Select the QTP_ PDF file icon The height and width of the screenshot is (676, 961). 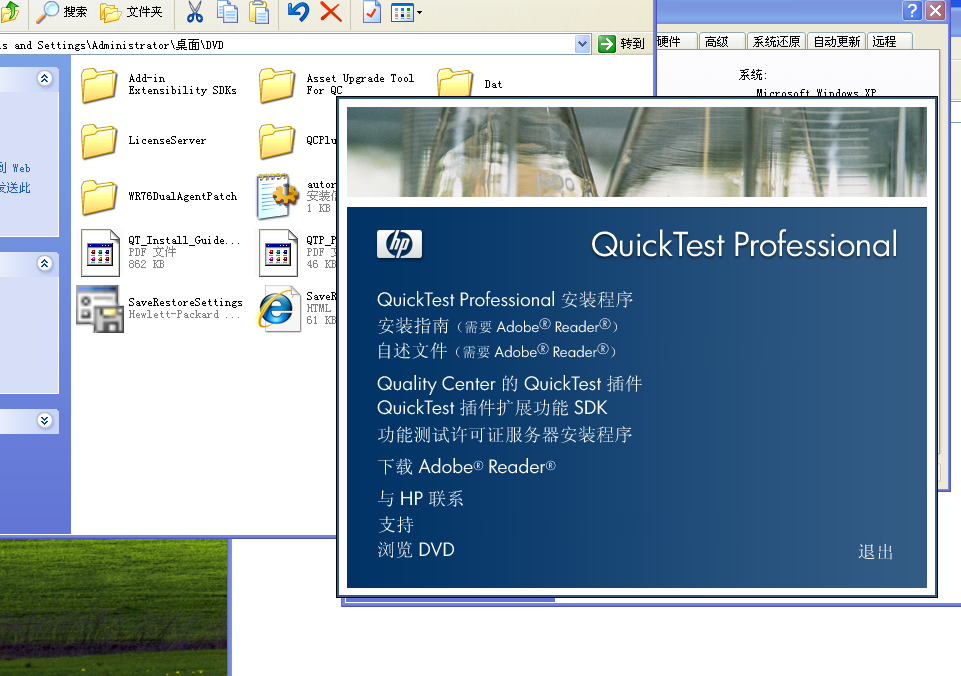tap(278, 253)
